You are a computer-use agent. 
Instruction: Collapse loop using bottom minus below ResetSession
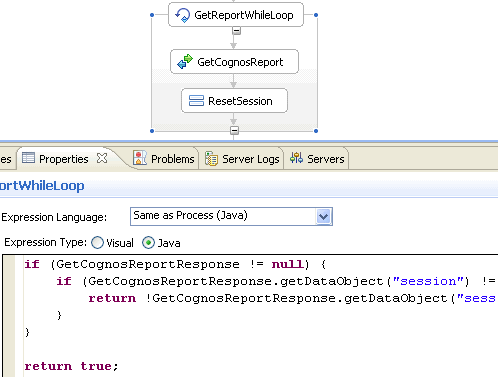click(235, 130)
